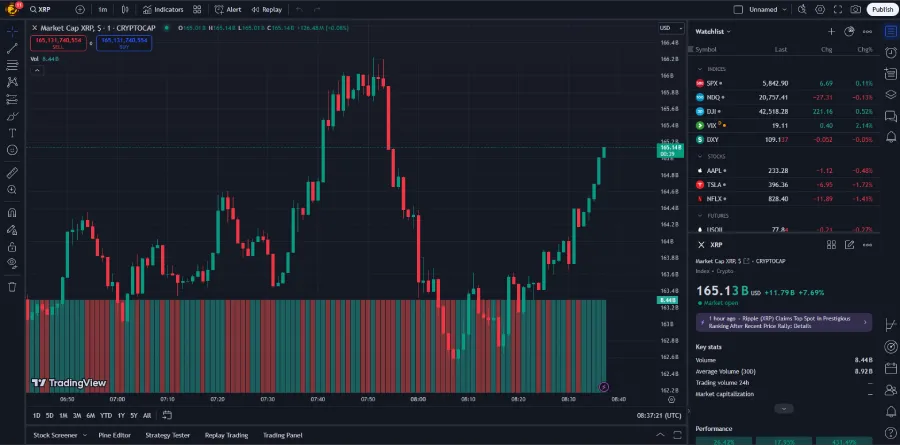
Task: Take a chart snapshot with camera icon
Action: pyautogui.click(x=855, y=9)
